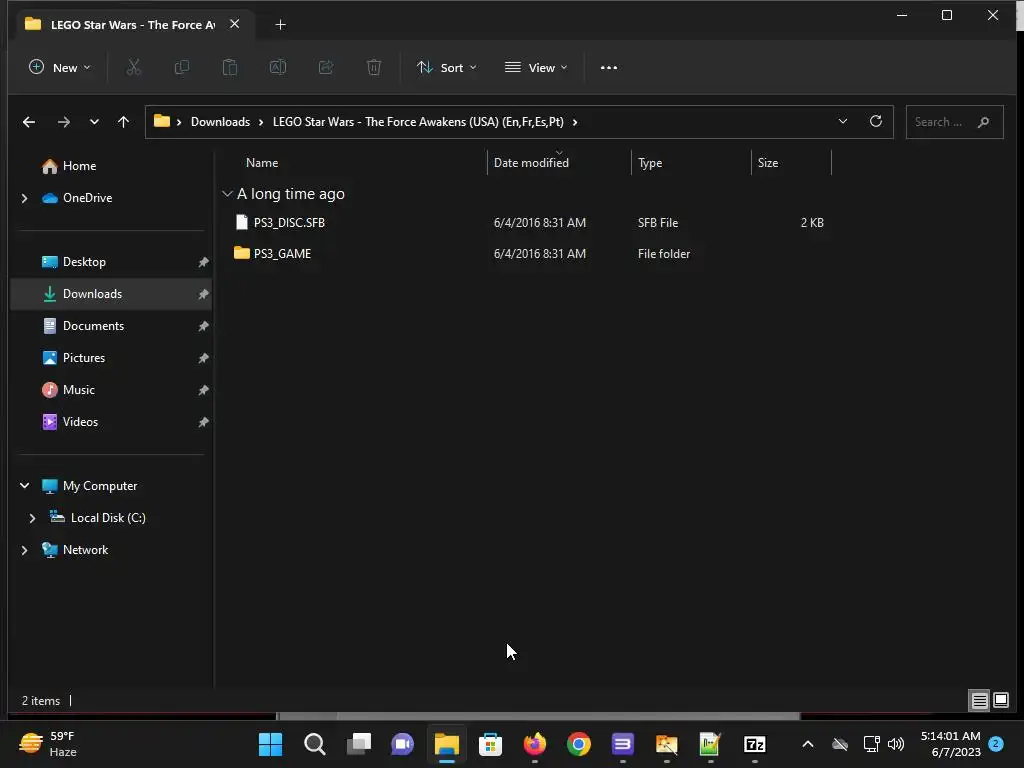Open 7-Zip from the taskbar
Viewport: 1024px width, 768px height.
[754, 744]
